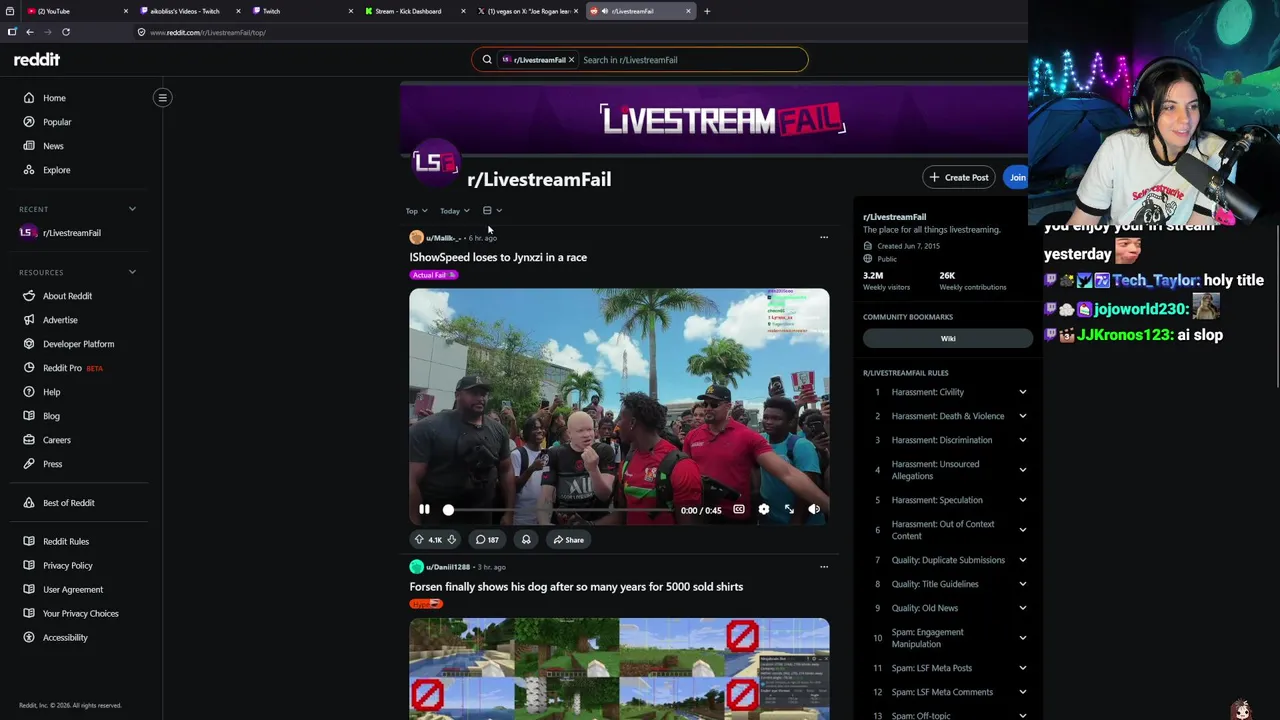Open the Today time range dropdown
Image resolution: width=1280 pixels, height=720 pixels.
(455, 211)
